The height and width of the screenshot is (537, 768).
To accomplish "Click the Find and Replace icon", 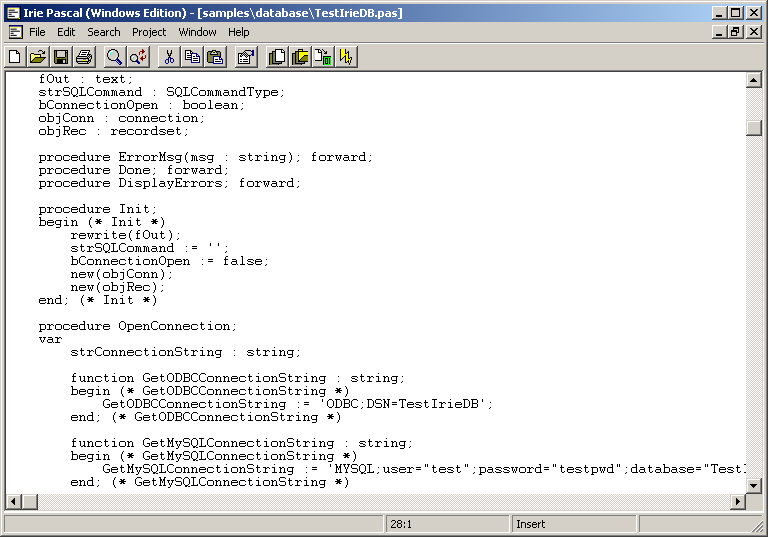I will [137, 57].
